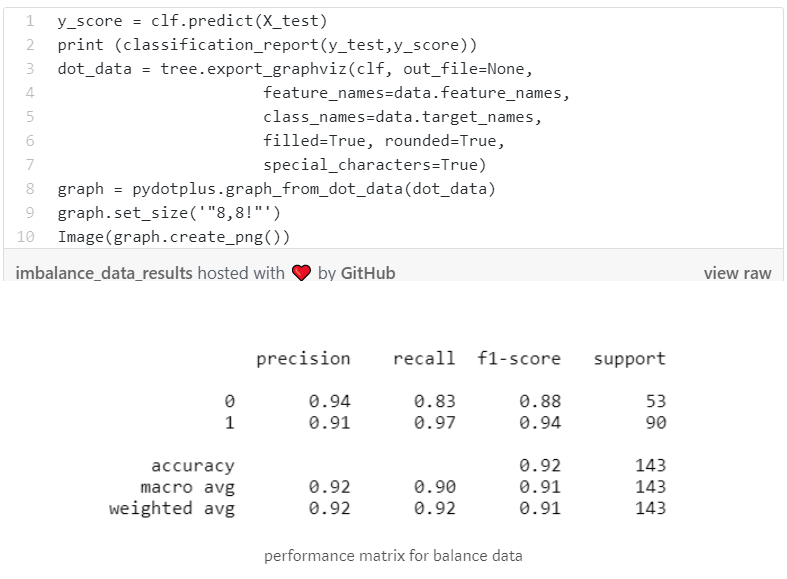
Task: Click the print classification_report code line
Action: (267, 45)
